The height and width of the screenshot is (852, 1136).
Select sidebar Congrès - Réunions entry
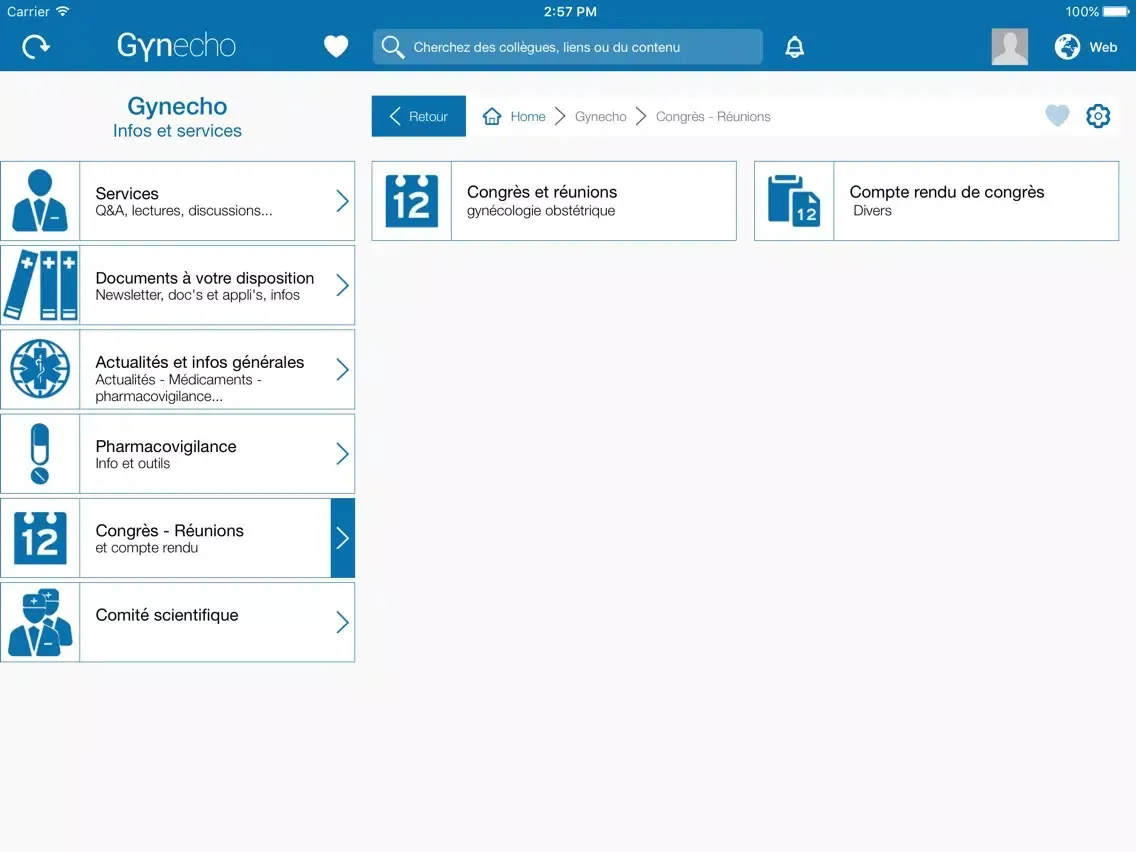coord(178,538)
